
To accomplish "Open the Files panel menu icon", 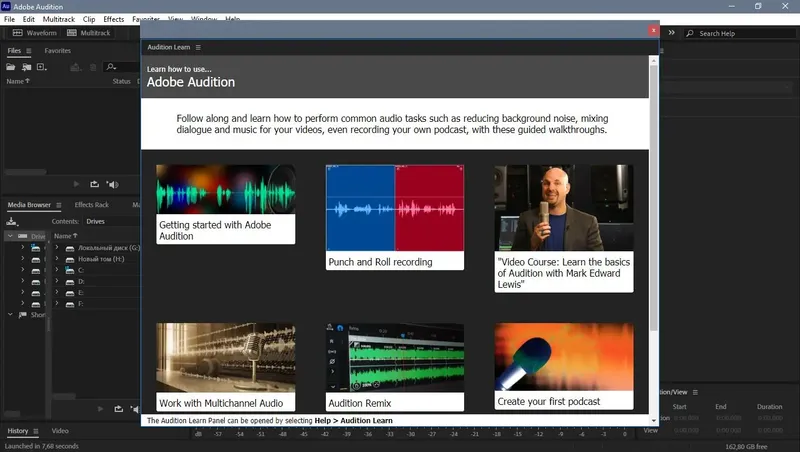I will click(29, 51).
